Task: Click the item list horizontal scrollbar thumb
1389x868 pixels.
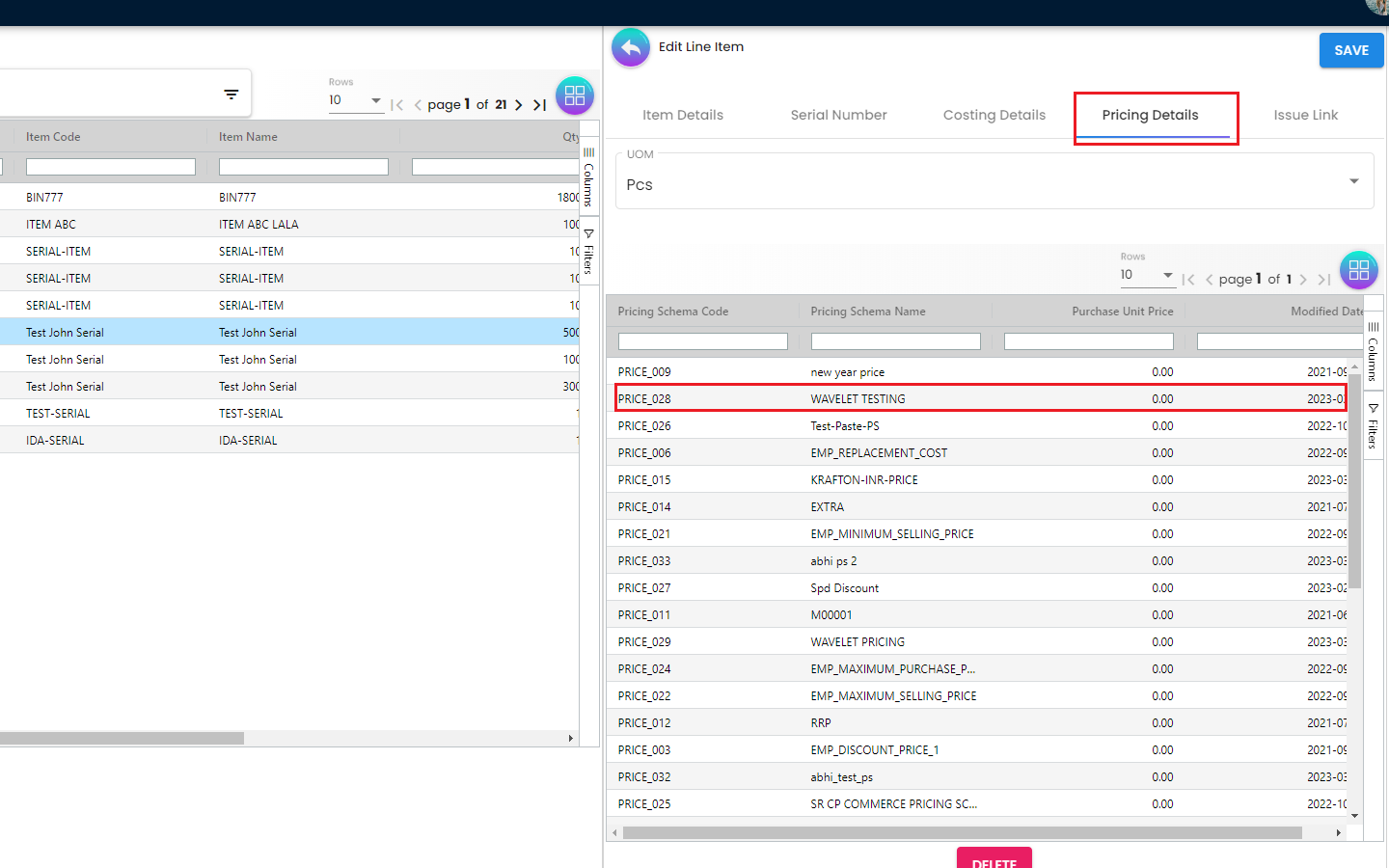Action: tap(122, 739)
